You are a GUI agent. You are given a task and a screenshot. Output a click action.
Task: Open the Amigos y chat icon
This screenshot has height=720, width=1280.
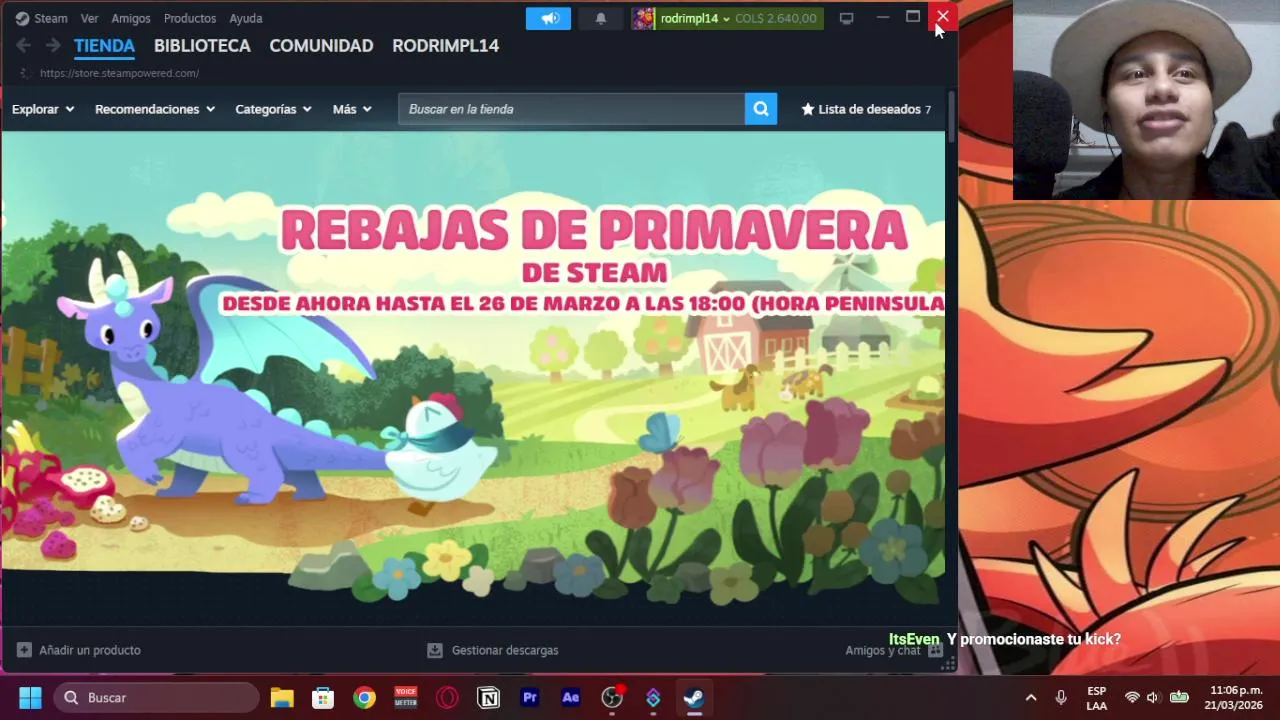(x=935, y=650)
